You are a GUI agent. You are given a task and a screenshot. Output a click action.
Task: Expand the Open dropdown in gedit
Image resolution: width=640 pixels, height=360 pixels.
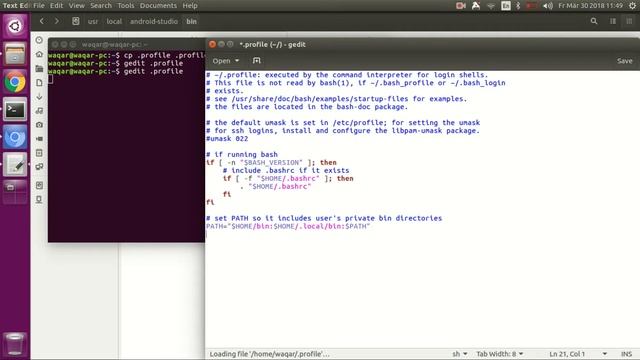click(x=226, y=60)
